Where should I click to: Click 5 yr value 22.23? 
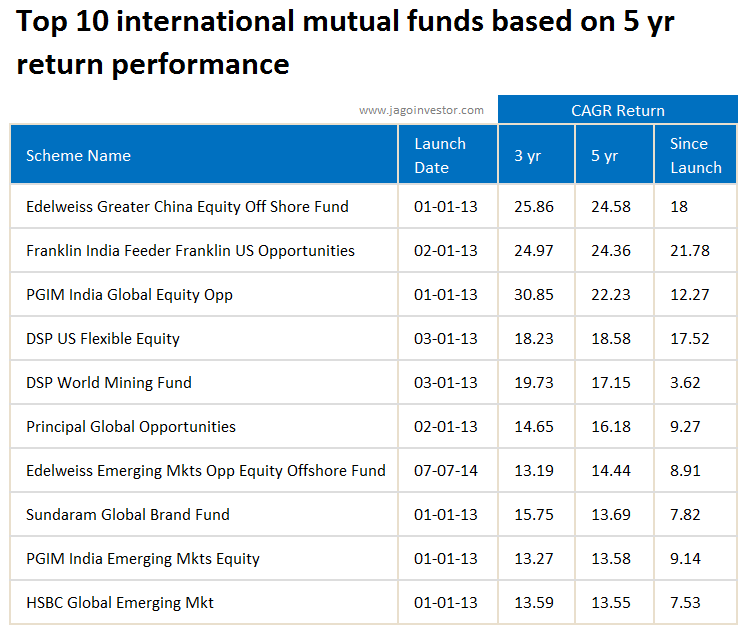coord(611,295)
